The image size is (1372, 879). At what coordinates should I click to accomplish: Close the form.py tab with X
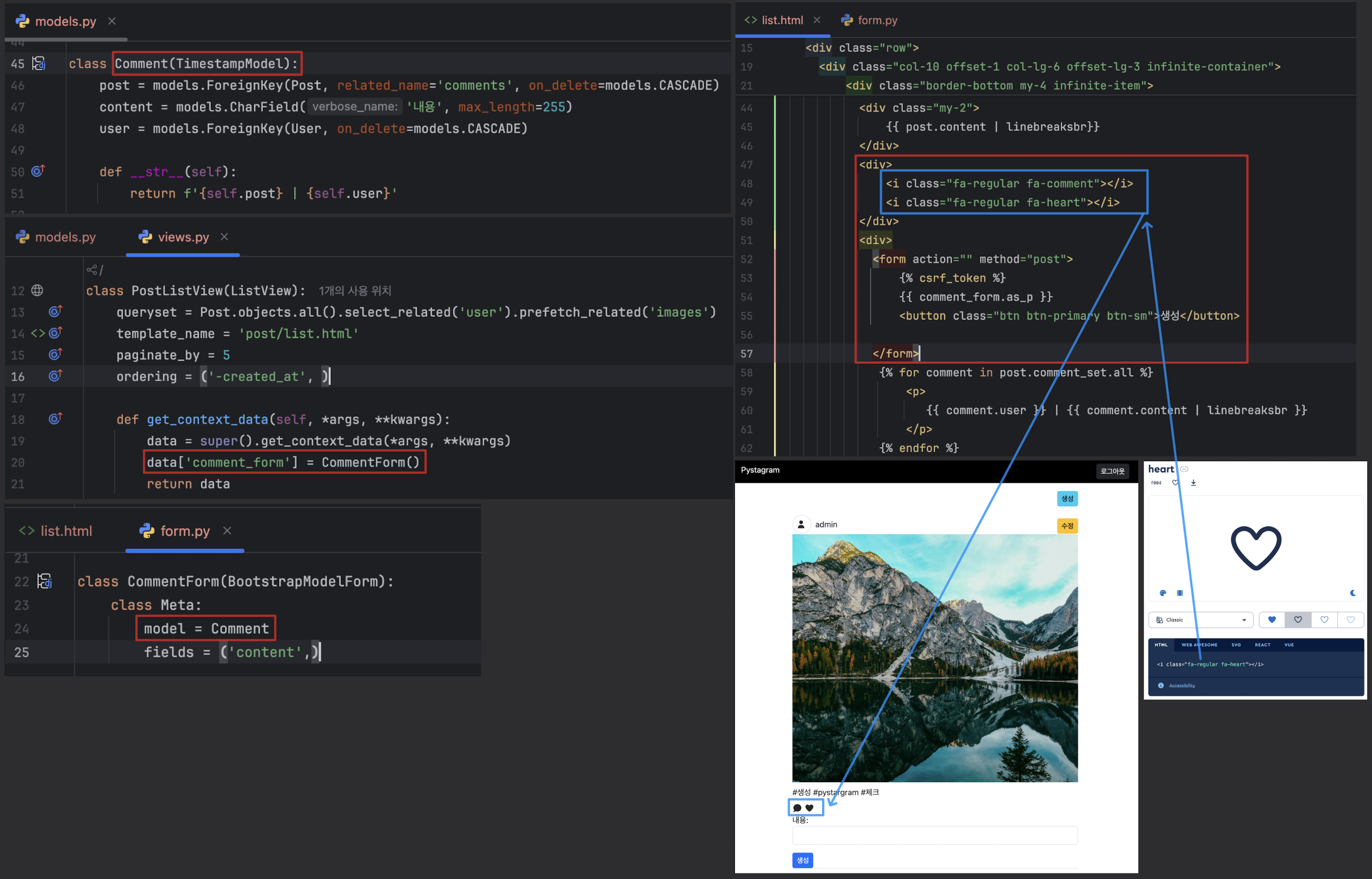tap(227, 531)
